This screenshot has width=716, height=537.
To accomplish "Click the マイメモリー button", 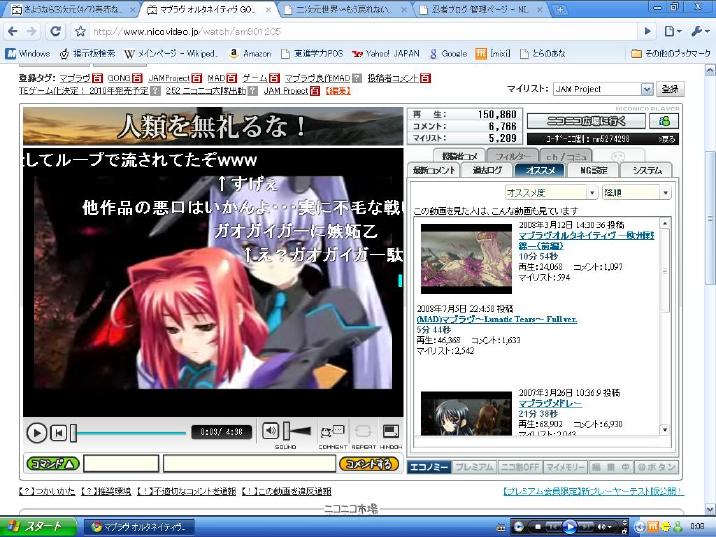I will coord(565,467).
